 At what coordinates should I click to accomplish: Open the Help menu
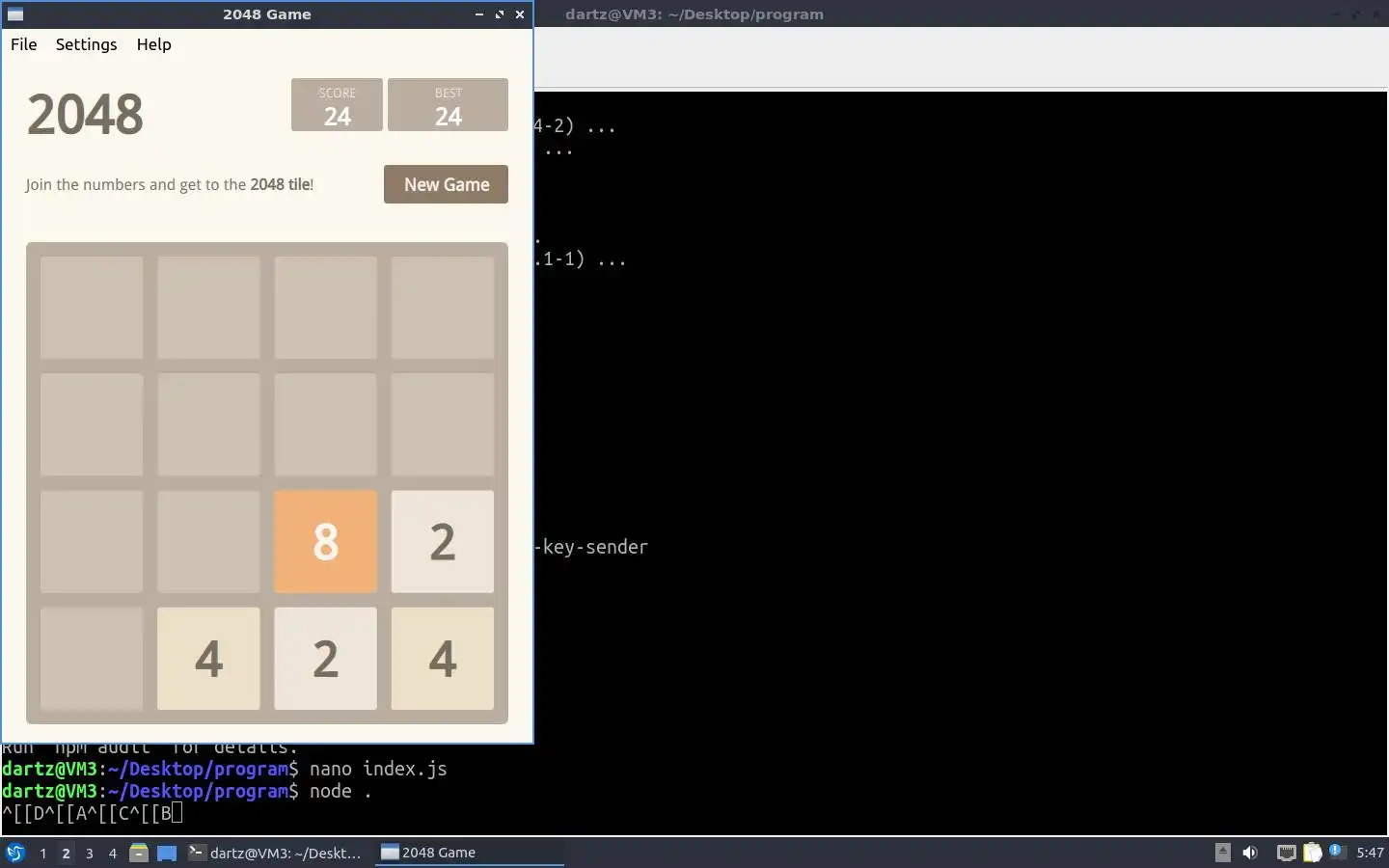coord(153,44)
